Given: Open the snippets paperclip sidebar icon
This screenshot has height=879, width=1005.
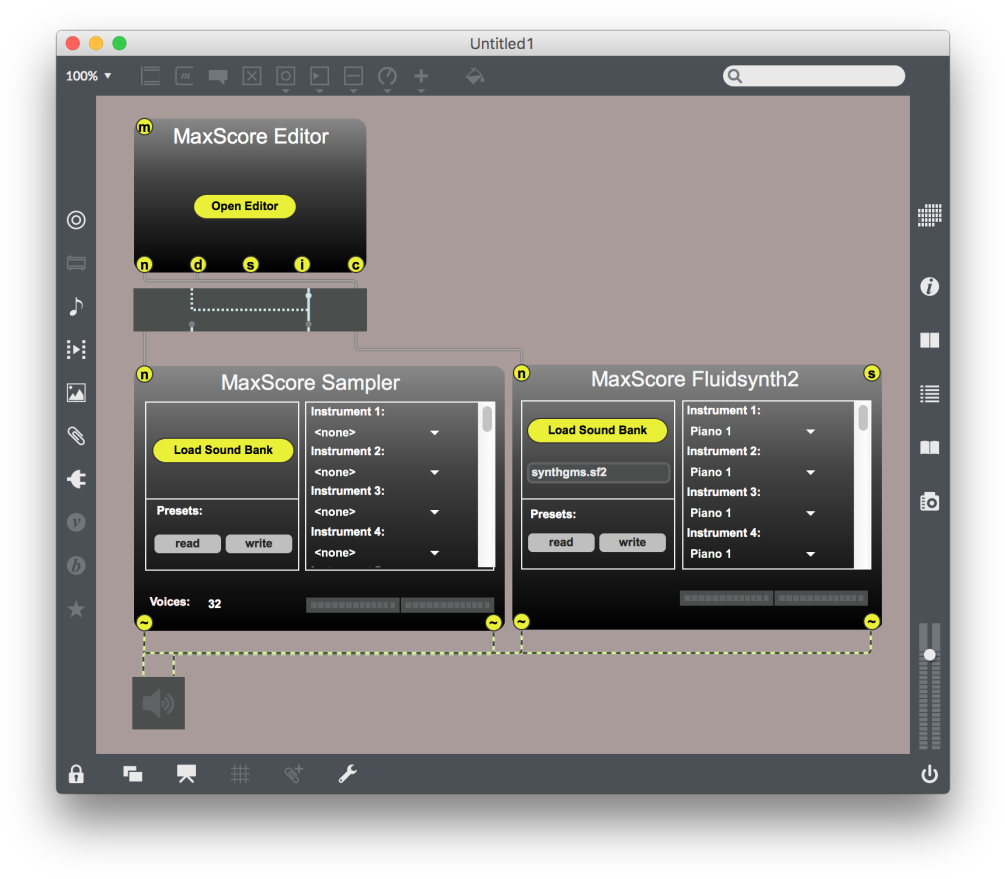Looking at the screenshot, I should pos(76,436).
